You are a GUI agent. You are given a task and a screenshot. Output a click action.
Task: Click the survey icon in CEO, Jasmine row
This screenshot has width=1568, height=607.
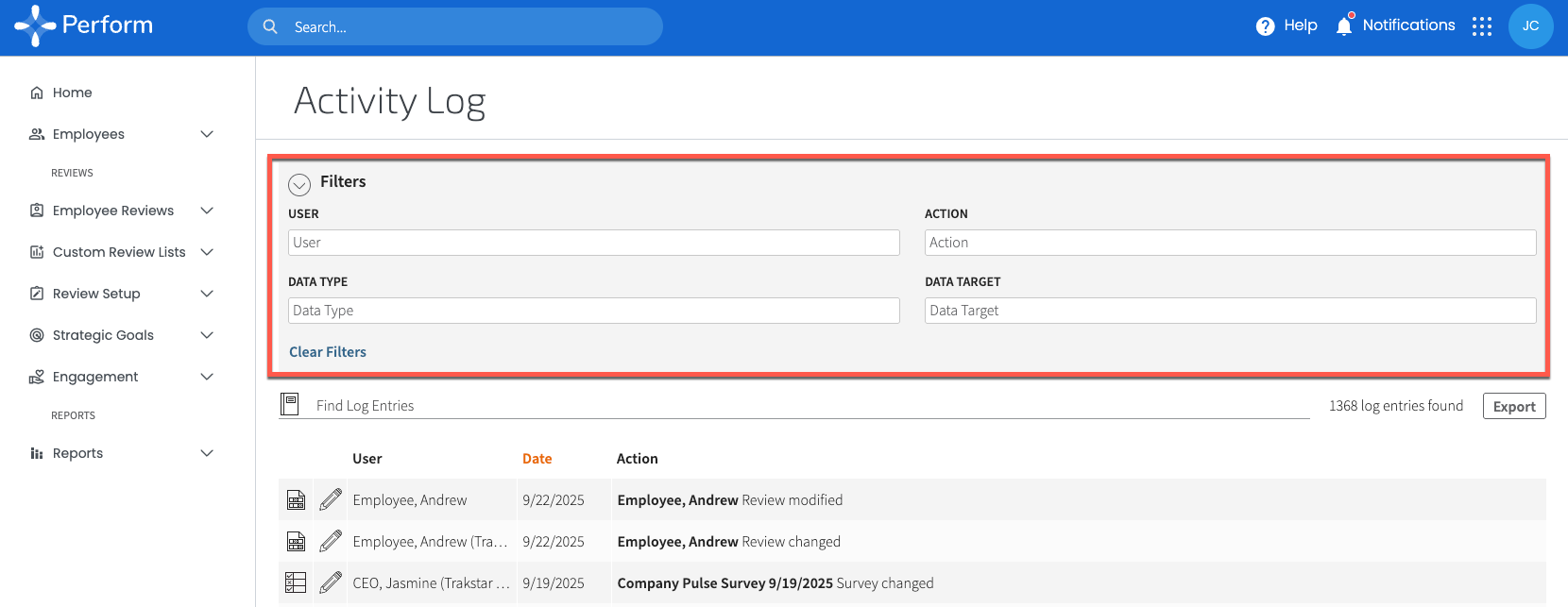pos(296,583)
